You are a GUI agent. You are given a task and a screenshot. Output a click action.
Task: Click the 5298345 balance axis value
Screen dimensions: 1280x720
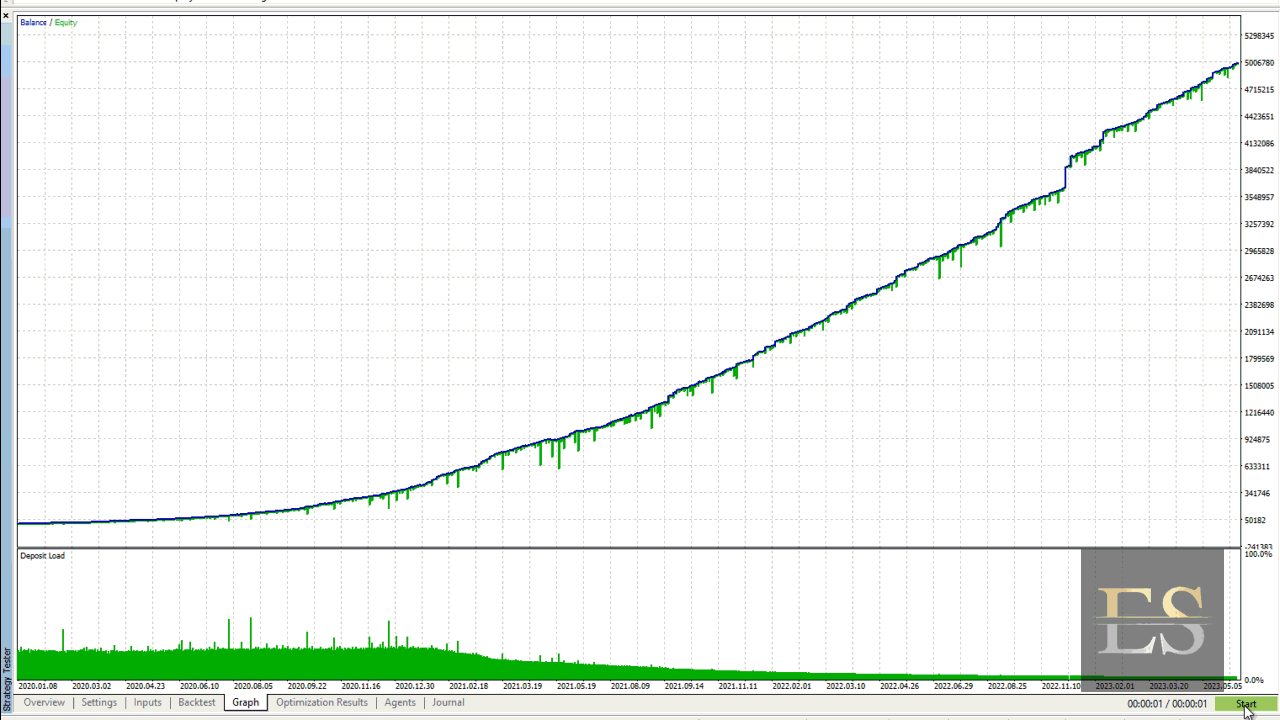1259,36
